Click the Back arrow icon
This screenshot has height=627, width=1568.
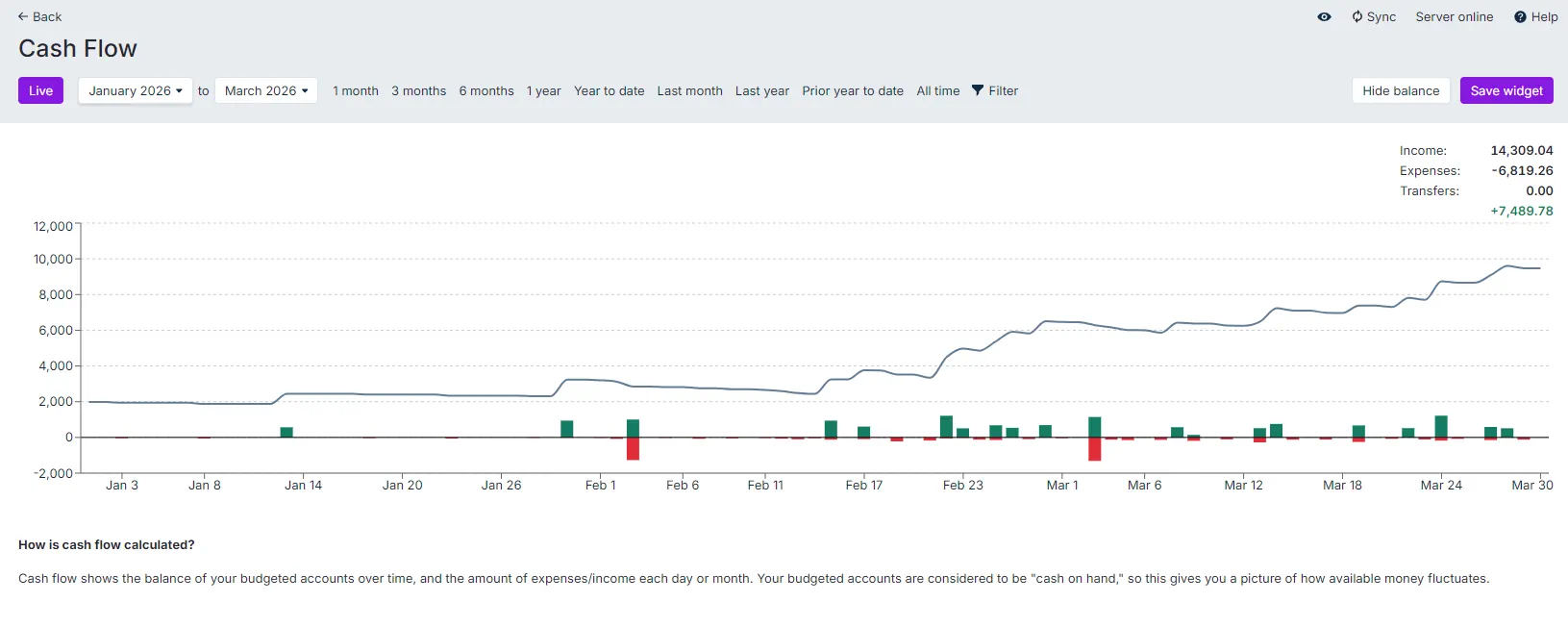point(23,16)
